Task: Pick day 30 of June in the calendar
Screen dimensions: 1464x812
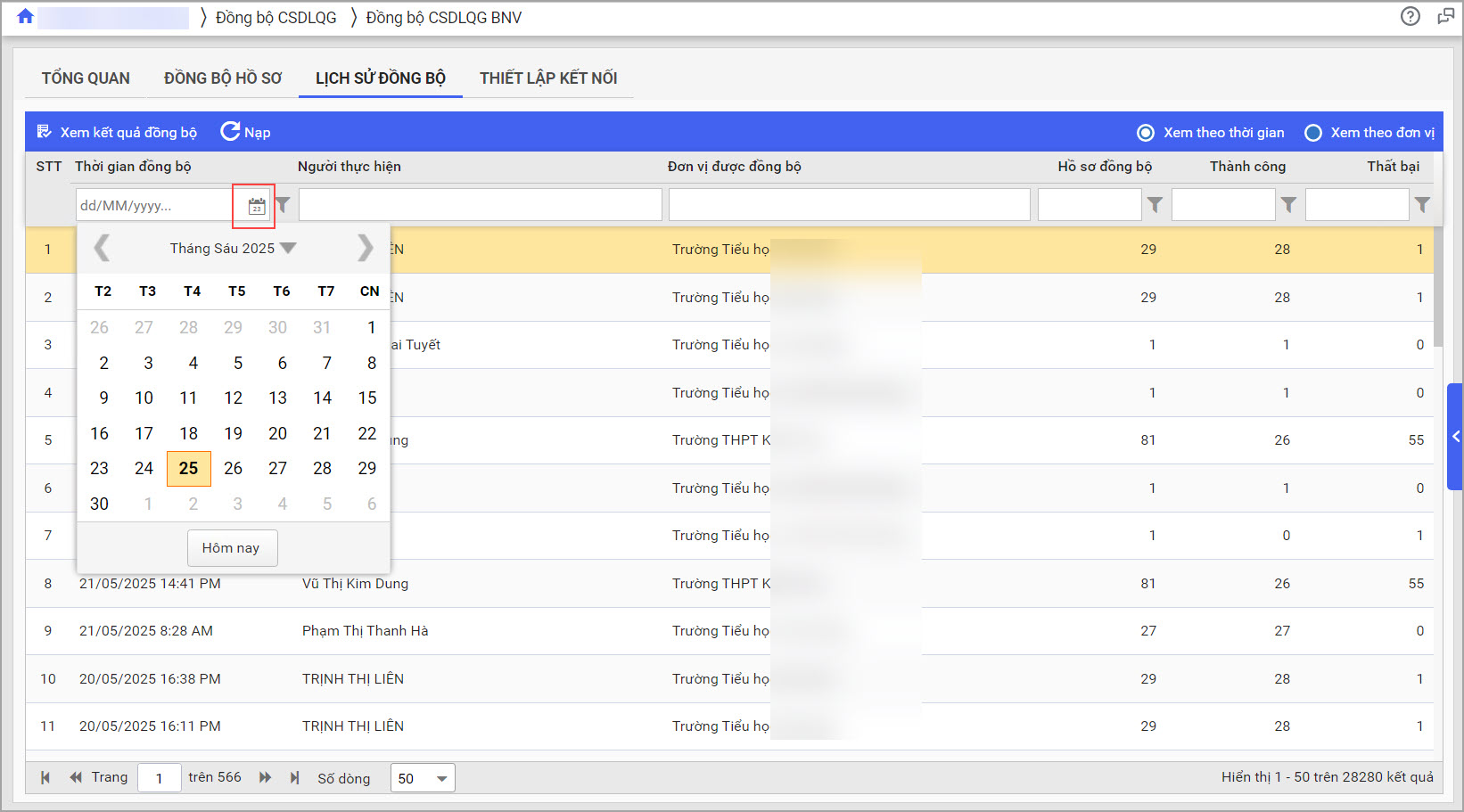Action: coord(100,504)
